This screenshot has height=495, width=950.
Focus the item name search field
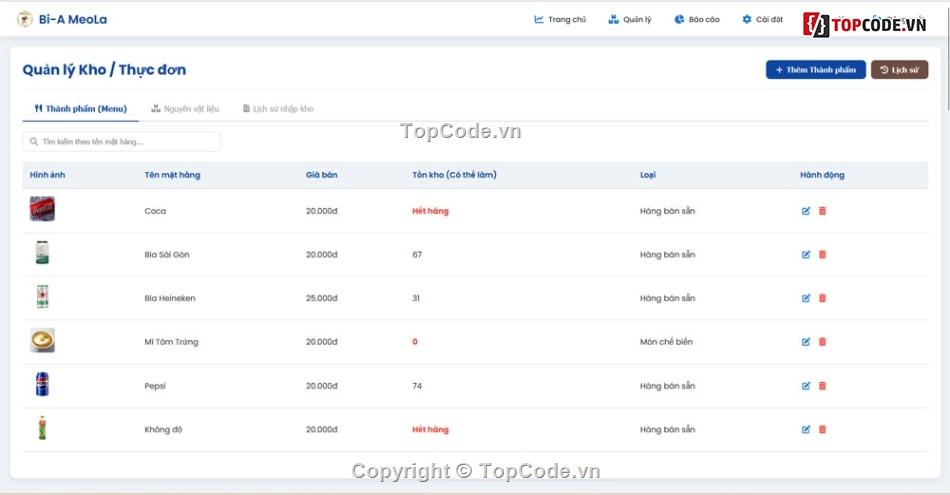click(122, 142)
